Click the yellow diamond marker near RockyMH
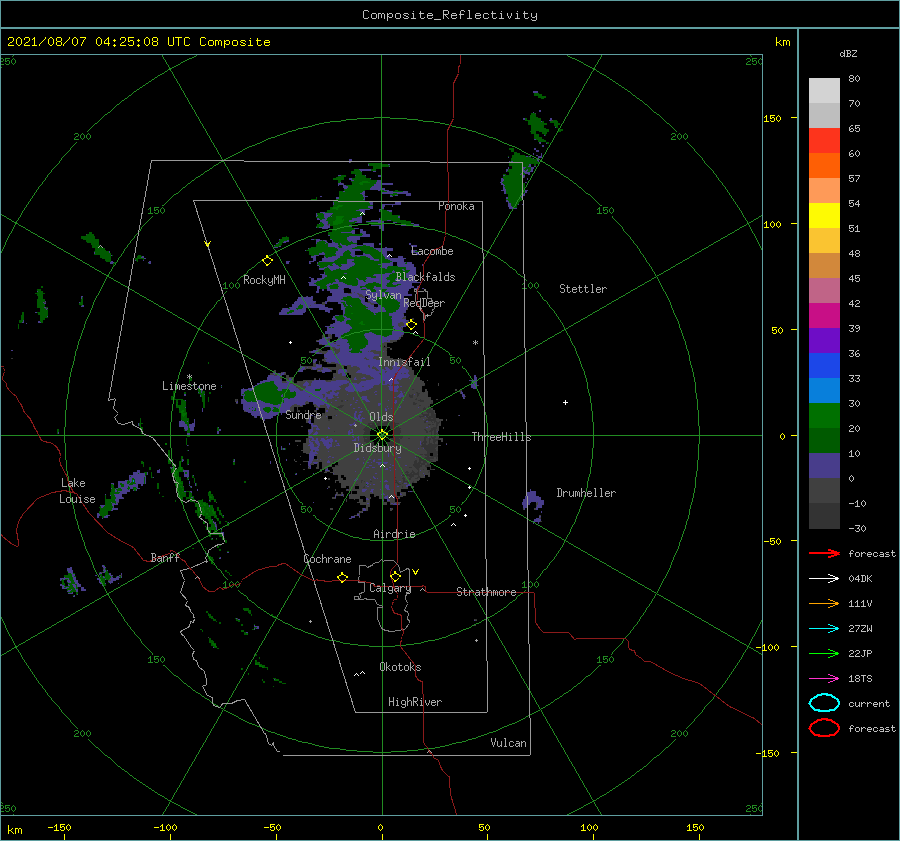Image resolution: width=900 pixels, height=841 pixels. pyautogui.click(x=267, y=261)
